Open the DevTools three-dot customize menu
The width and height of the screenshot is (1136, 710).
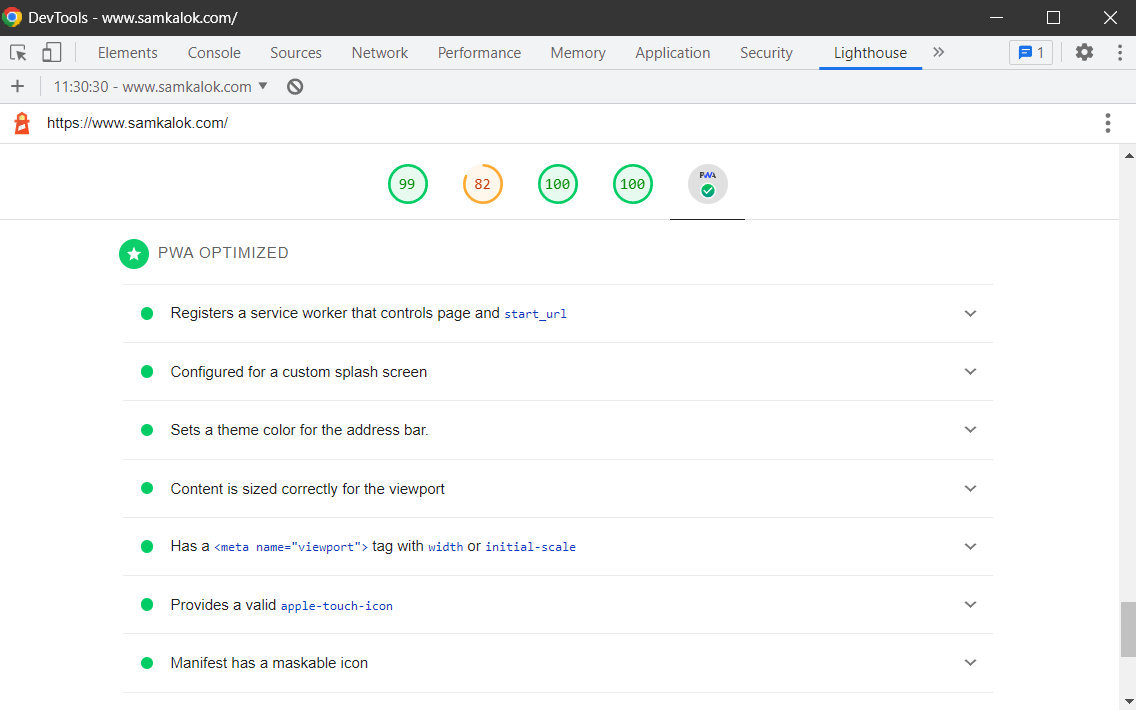pyautogui.click(x=1119, y=52)
